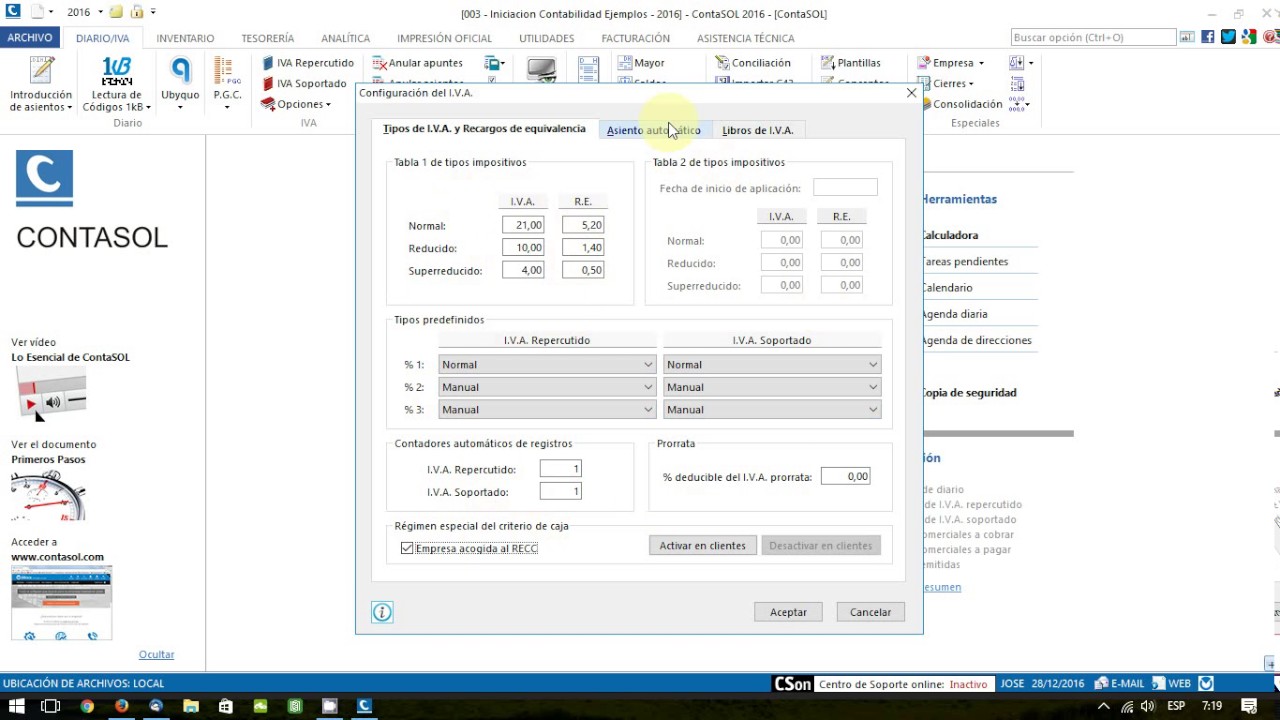
Task: Open the TESORERÍA ribbon tab
Action: coord(268,38)
